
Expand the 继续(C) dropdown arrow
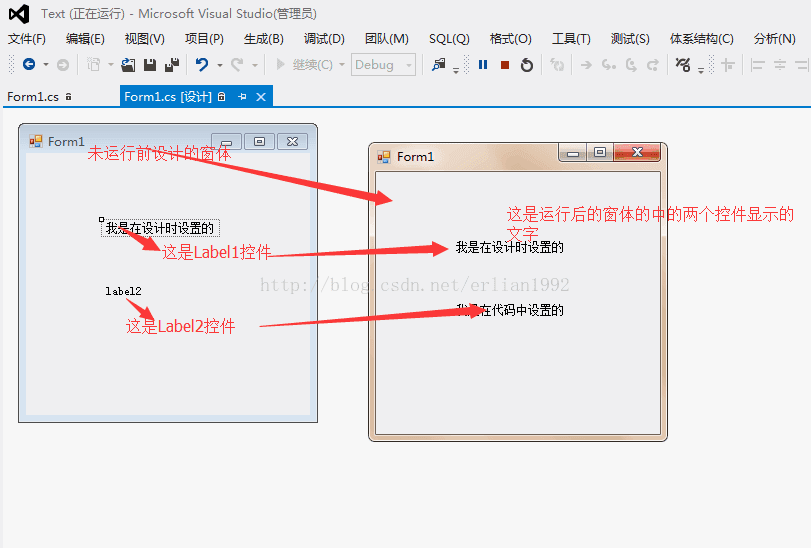[x=342, y=65]
